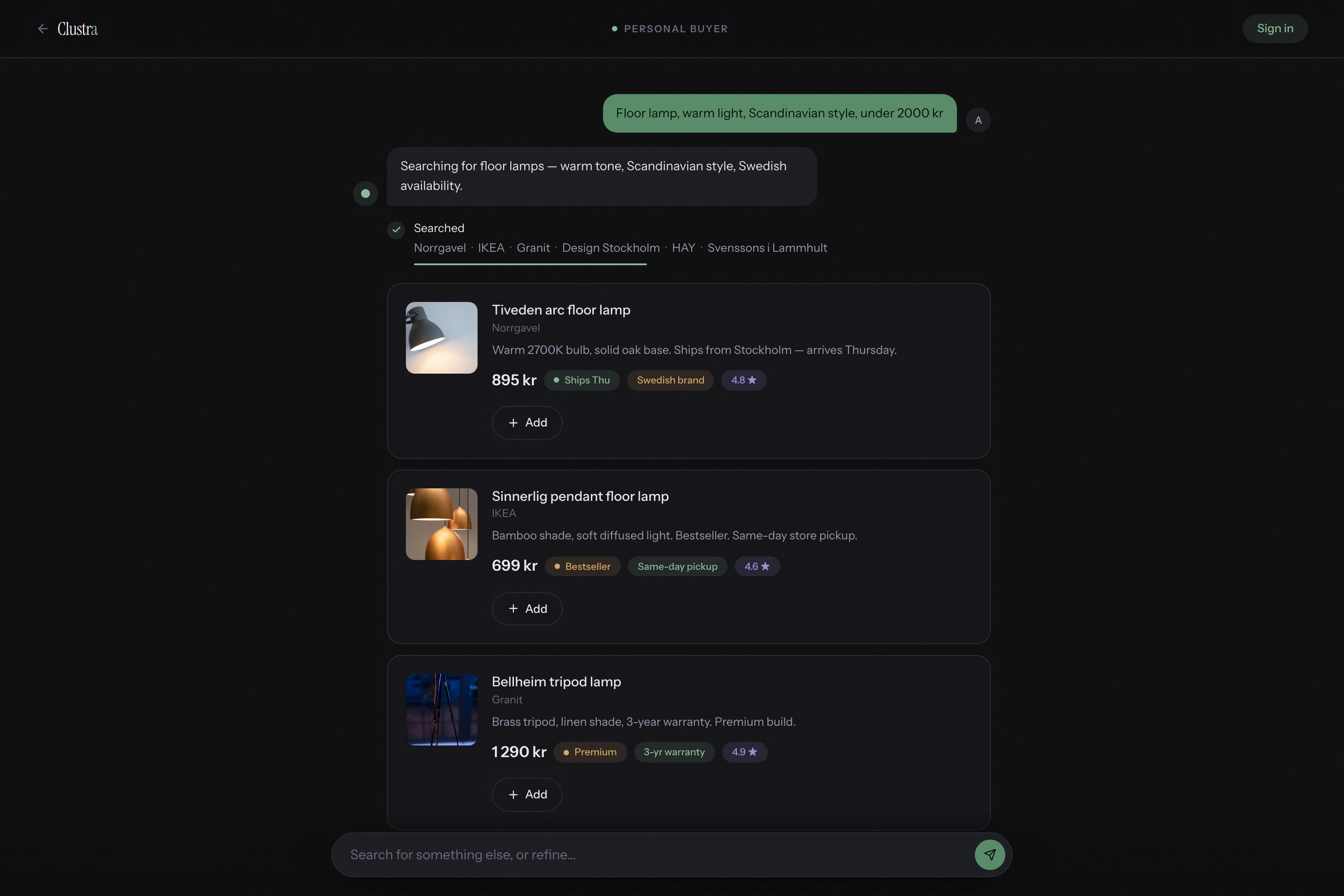Add the Bellheim tripod lamp

527,794
